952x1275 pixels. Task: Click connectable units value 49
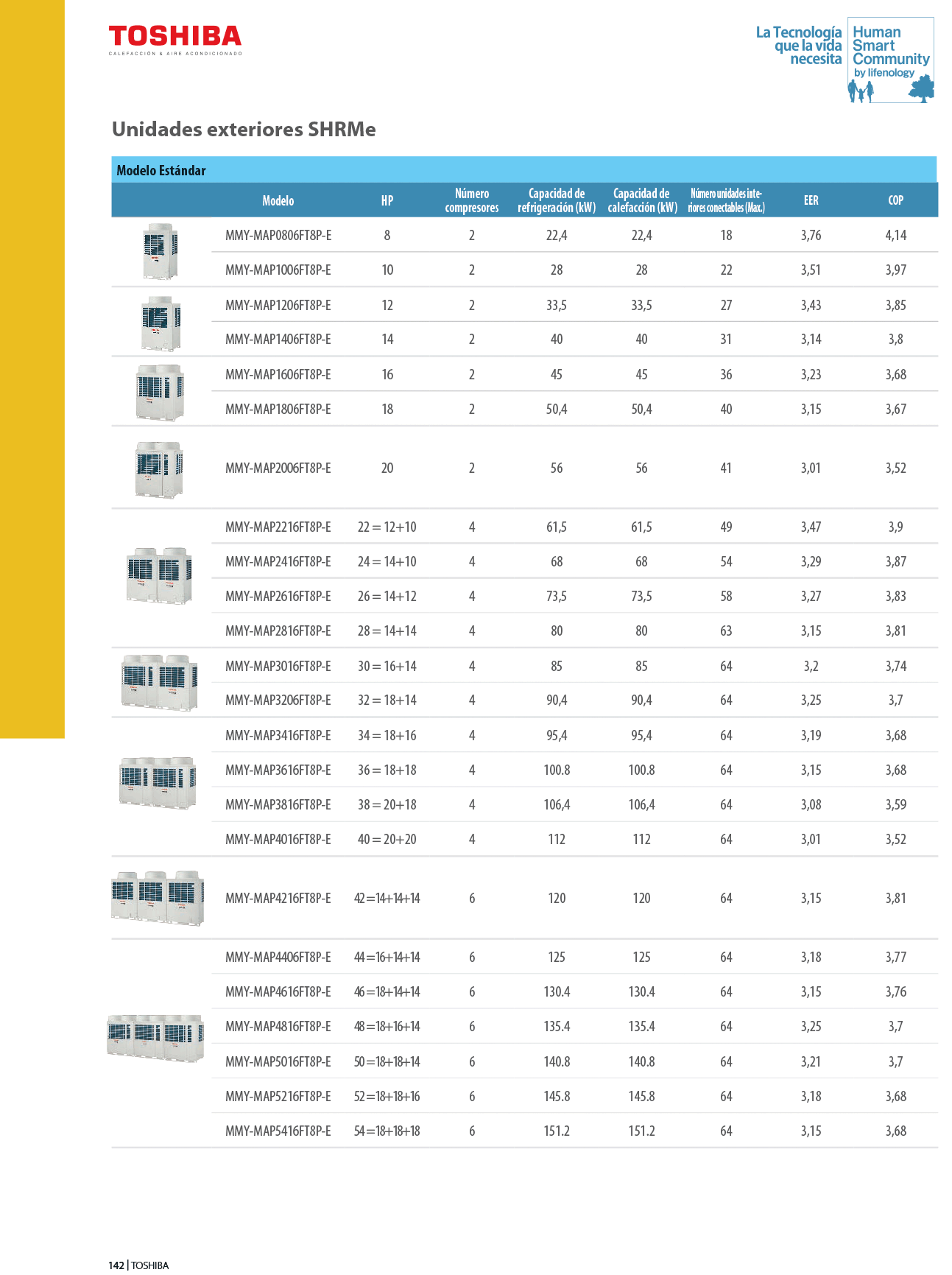[726, 527]
